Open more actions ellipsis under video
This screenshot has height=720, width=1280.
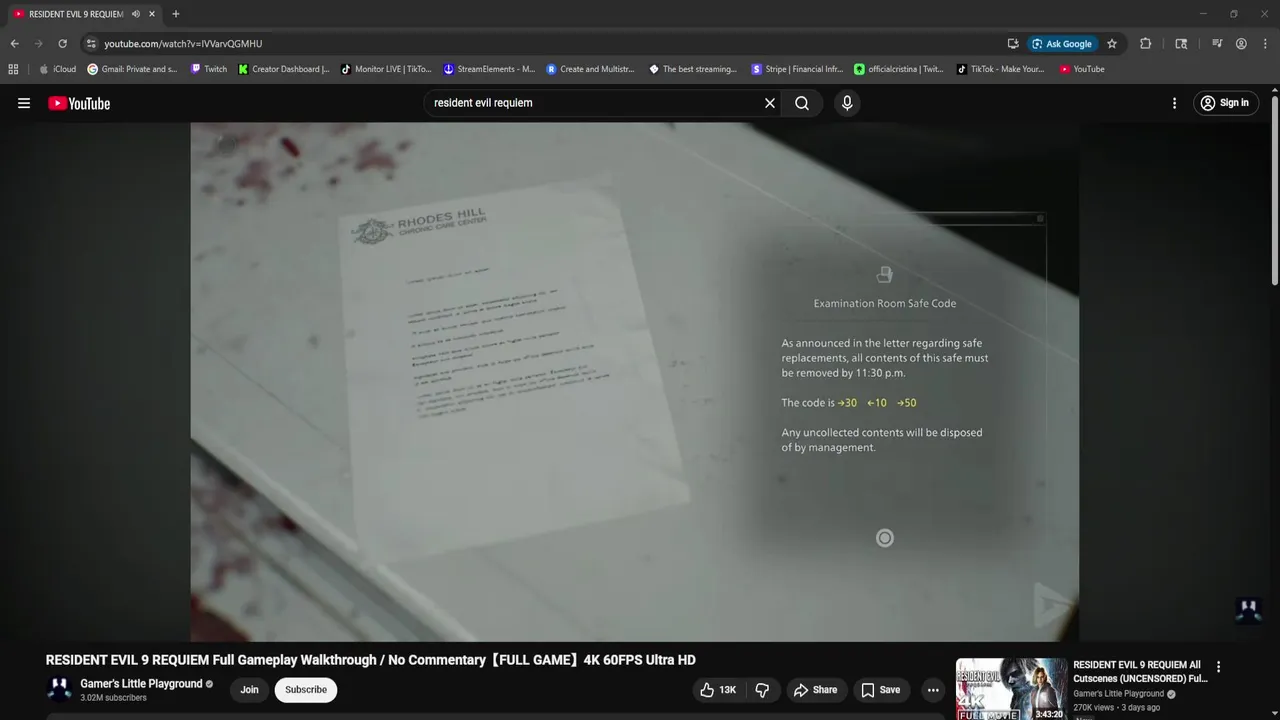click(933, 690)
